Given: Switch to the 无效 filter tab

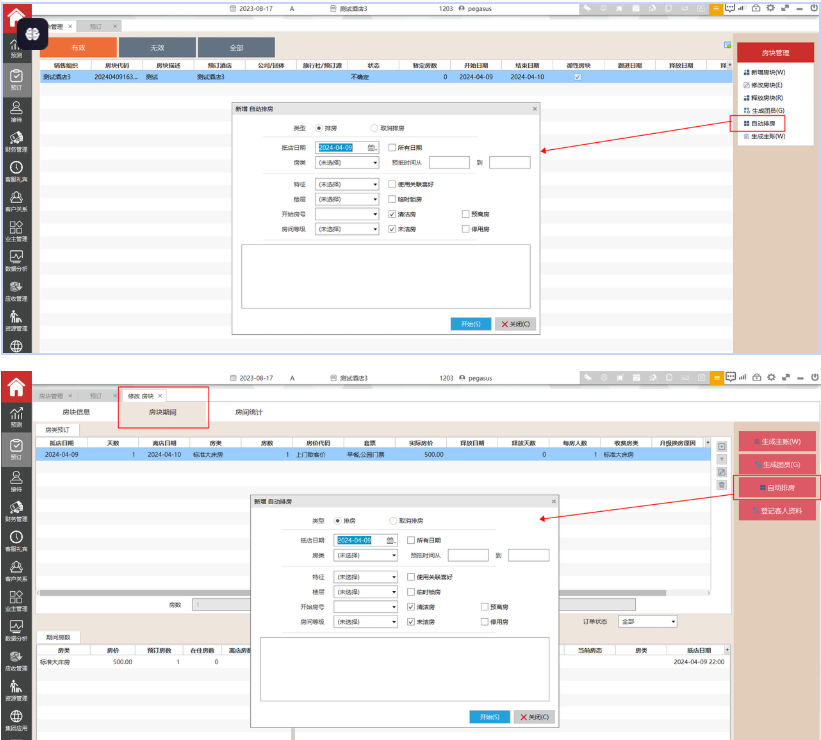Looking at the screenshot, I should coord(156,47).
